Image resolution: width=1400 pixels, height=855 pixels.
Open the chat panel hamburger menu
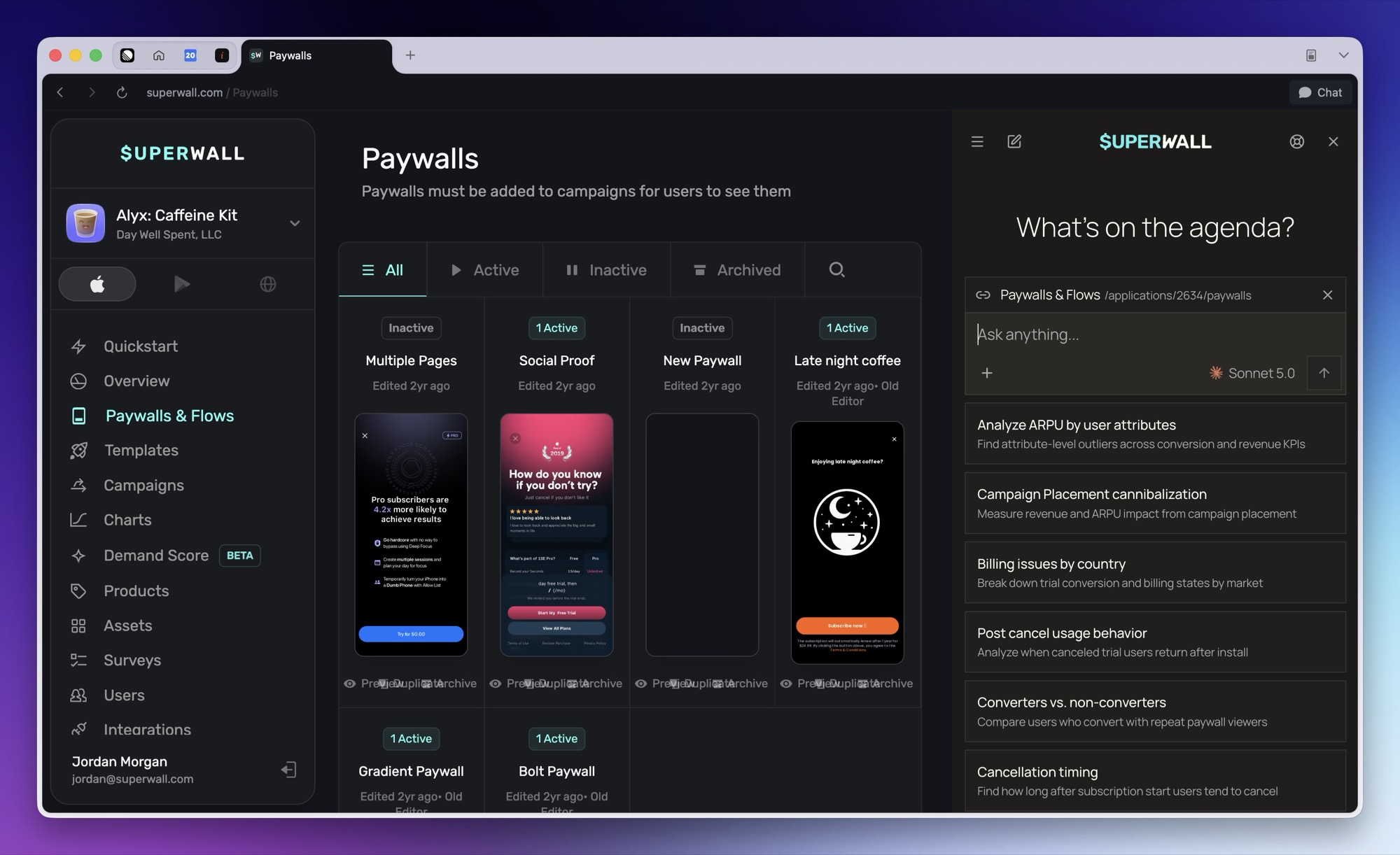[x=977, y=142]
